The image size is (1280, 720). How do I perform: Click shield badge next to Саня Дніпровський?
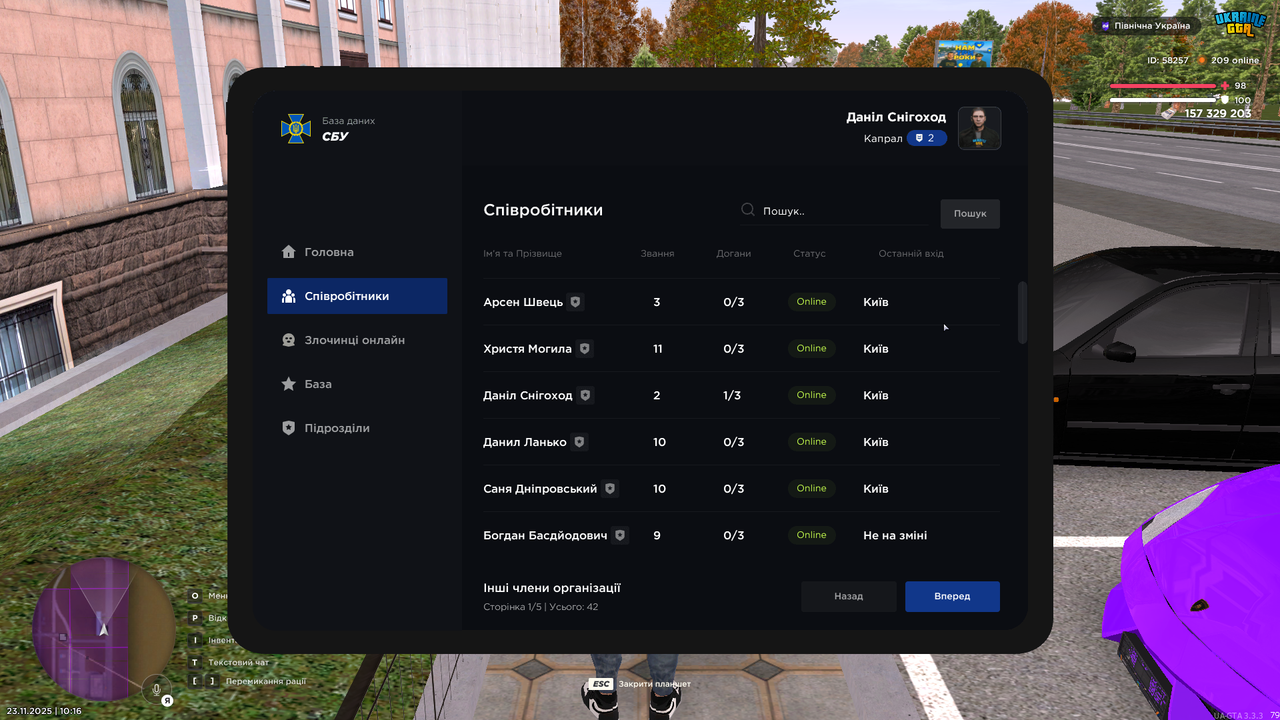pyautogui.click(x=610, y=489)
